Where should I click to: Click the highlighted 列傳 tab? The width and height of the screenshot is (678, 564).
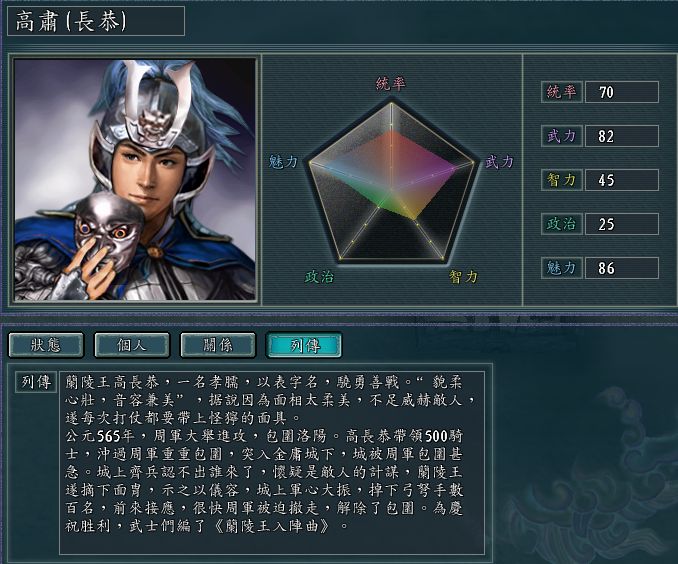click(x=304, y=345)
